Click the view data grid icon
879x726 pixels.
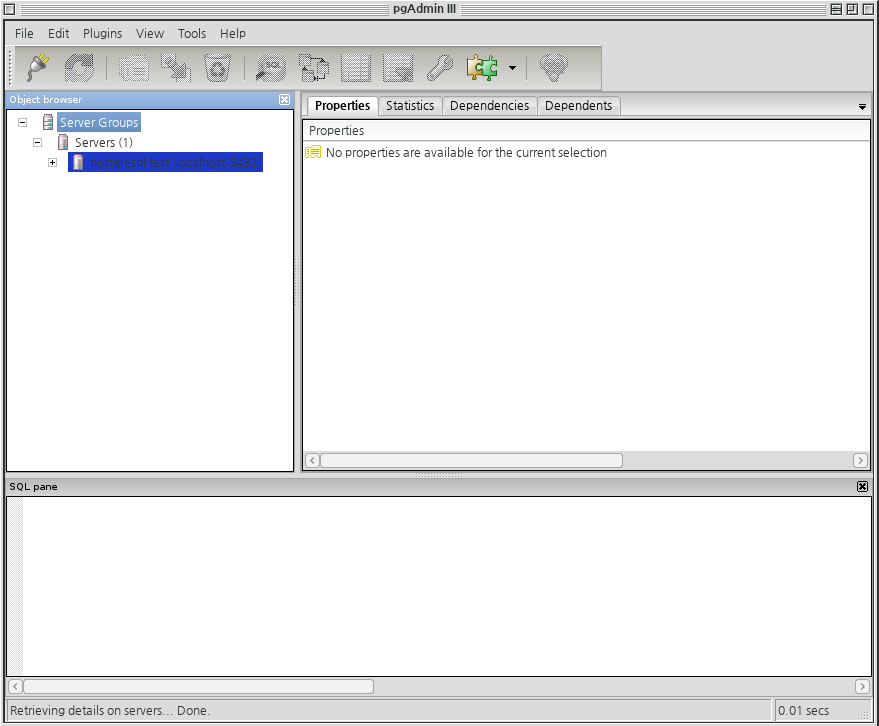click(x=356, y=68)
